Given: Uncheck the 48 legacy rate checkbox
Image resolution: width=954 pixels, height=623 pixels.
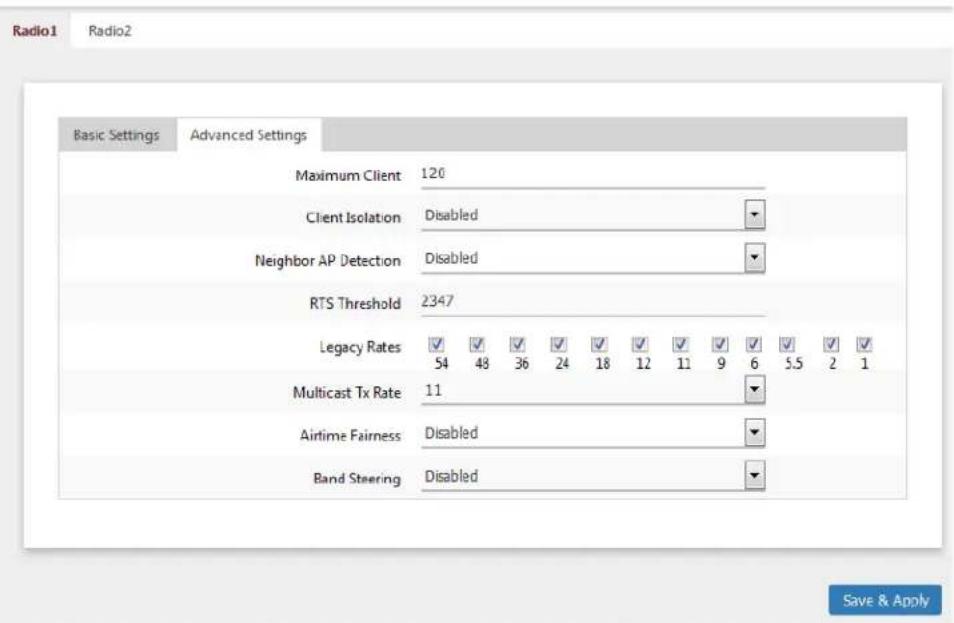Looking at the screenshot, I should (x=477, y=344).
